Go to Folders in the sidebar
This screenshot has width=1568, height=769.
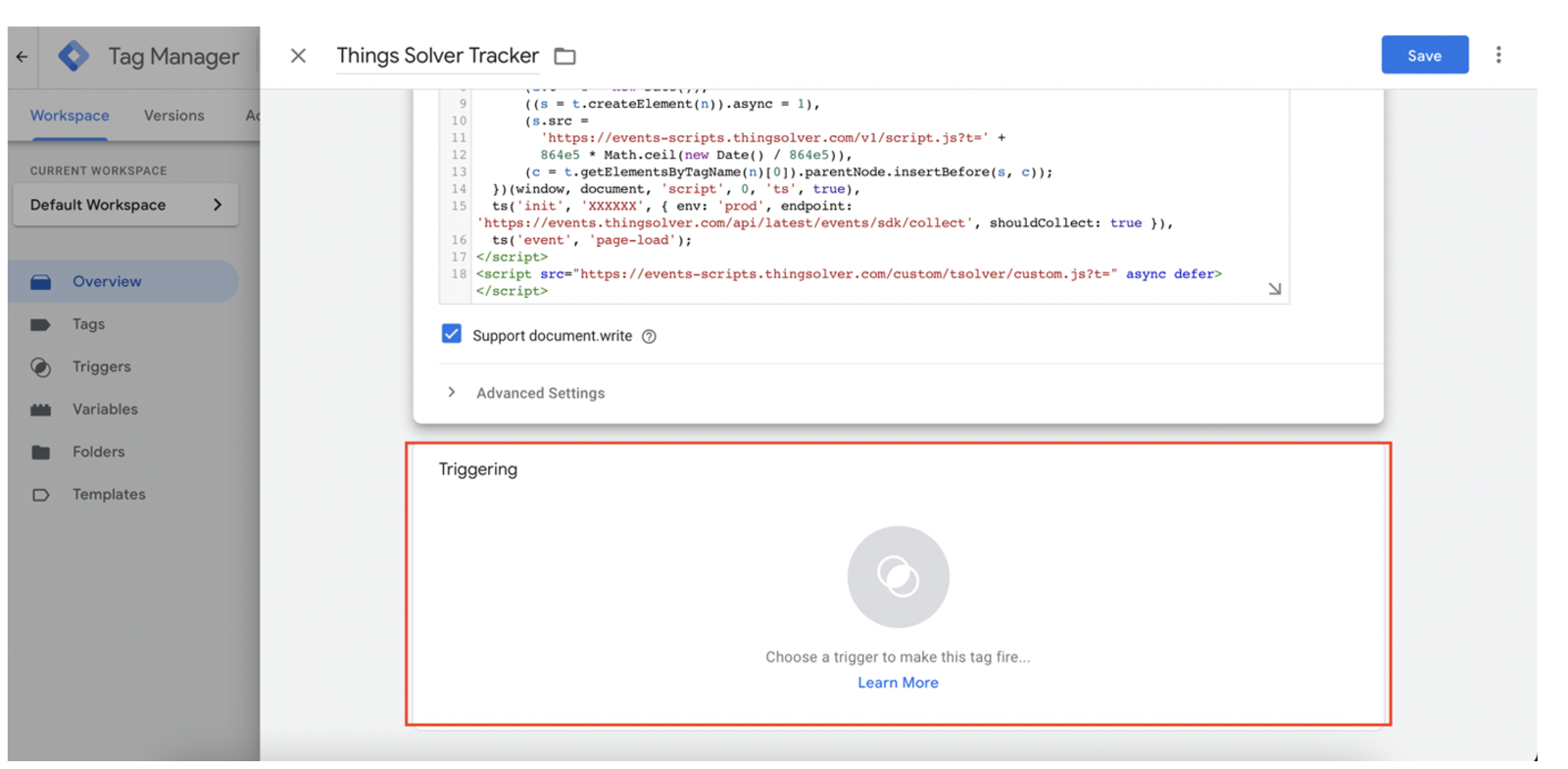point(98,453)
